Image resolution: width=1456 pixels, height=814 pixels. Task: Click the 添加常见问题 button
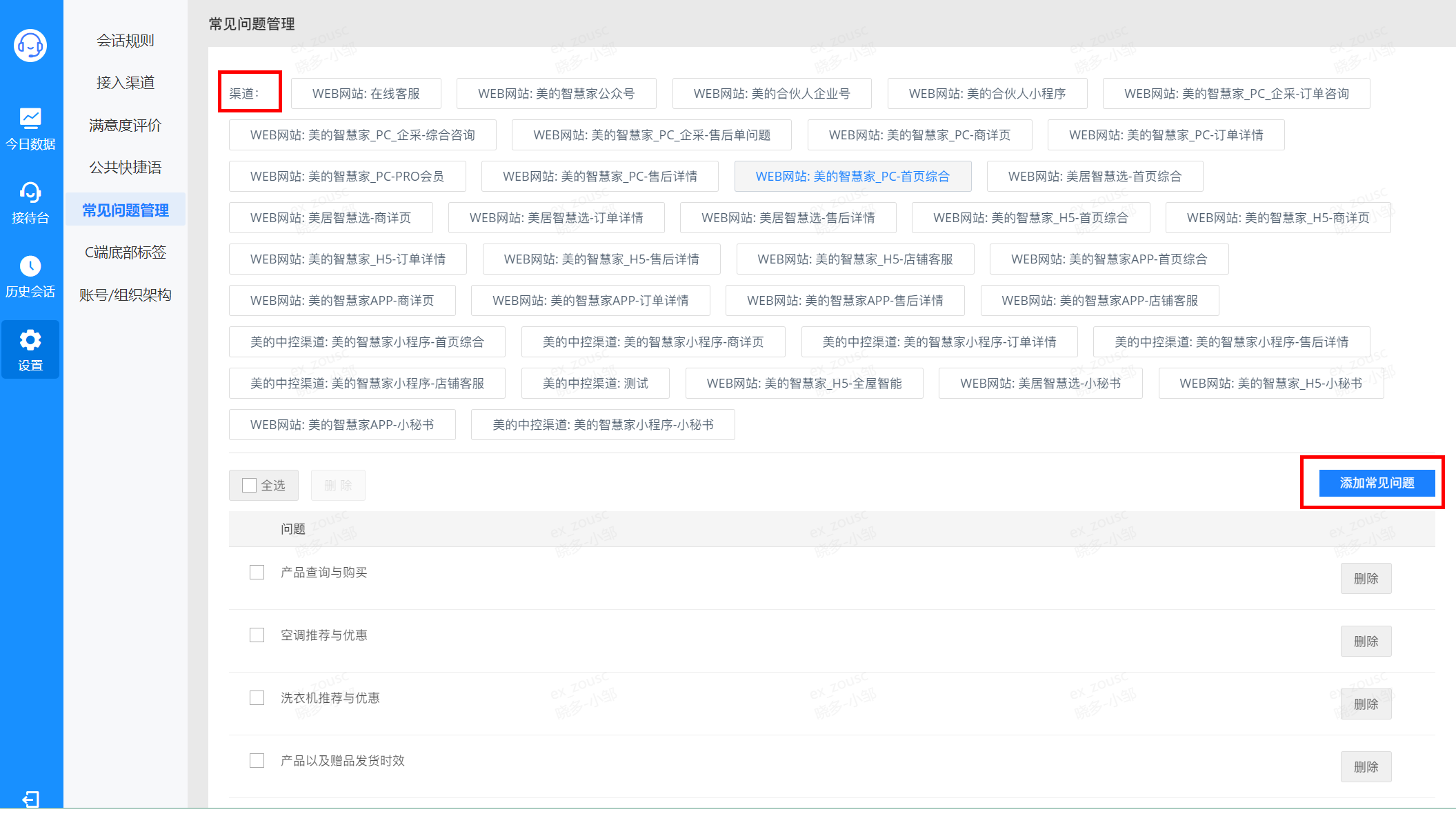coord(1377,483)
